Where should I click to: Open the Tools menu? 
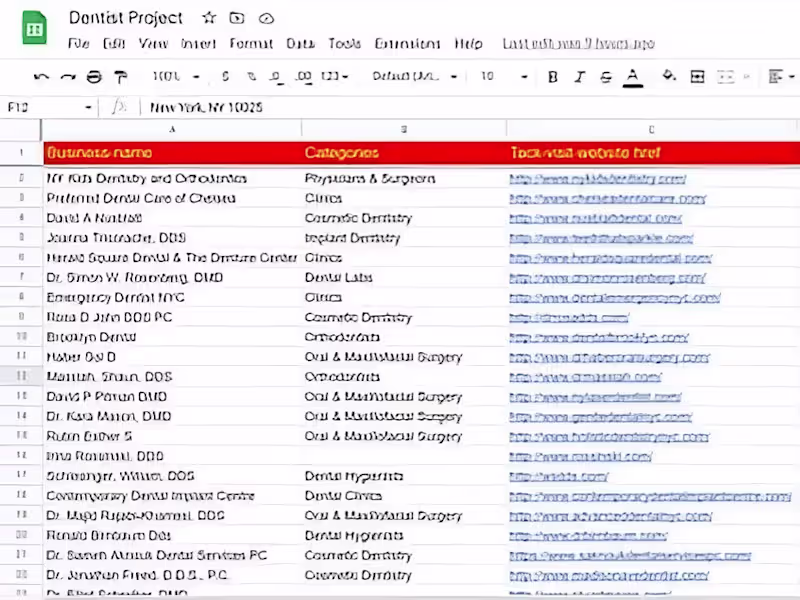344,43
